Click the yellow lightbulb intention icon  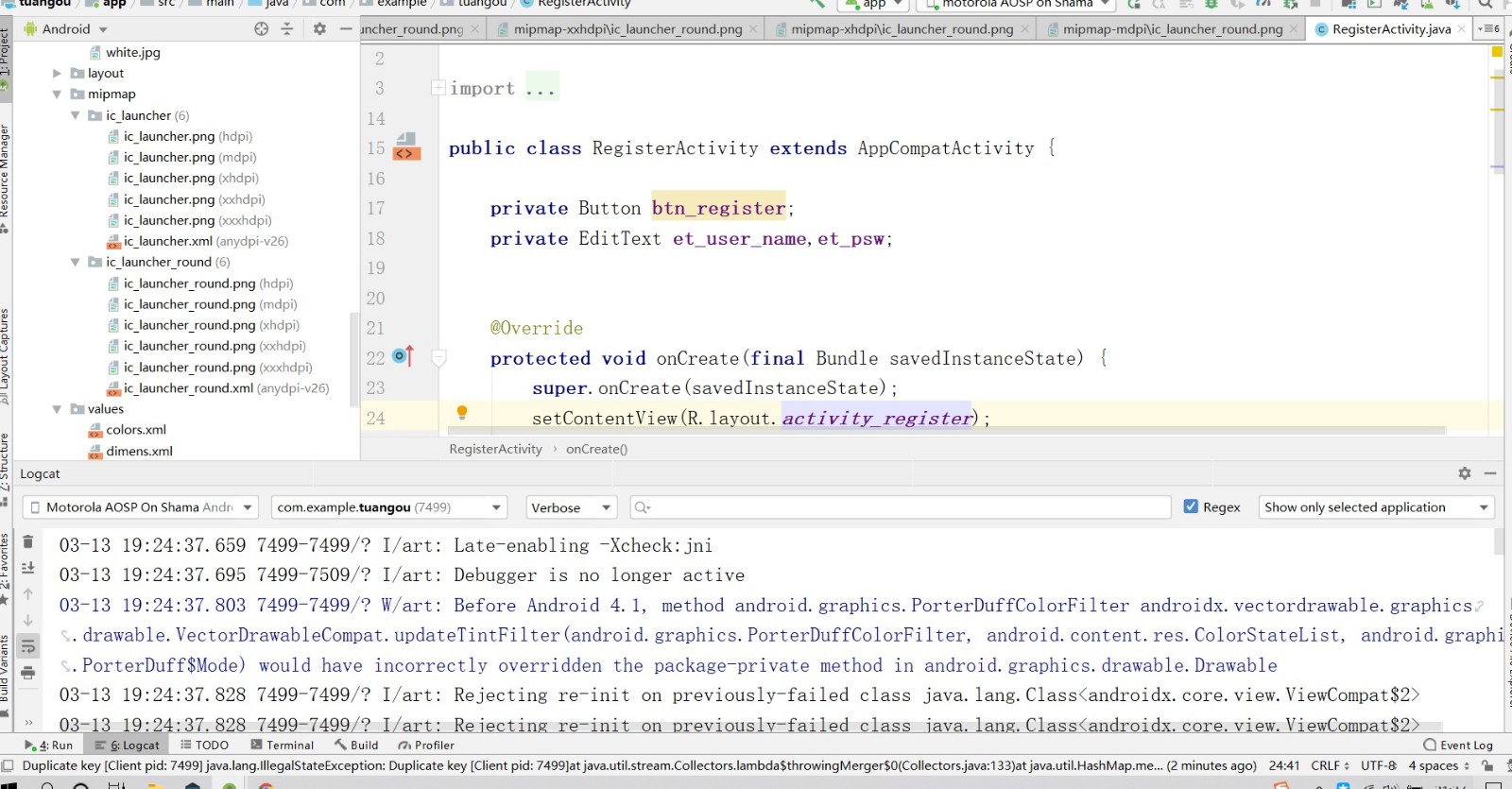pos(462,412)
